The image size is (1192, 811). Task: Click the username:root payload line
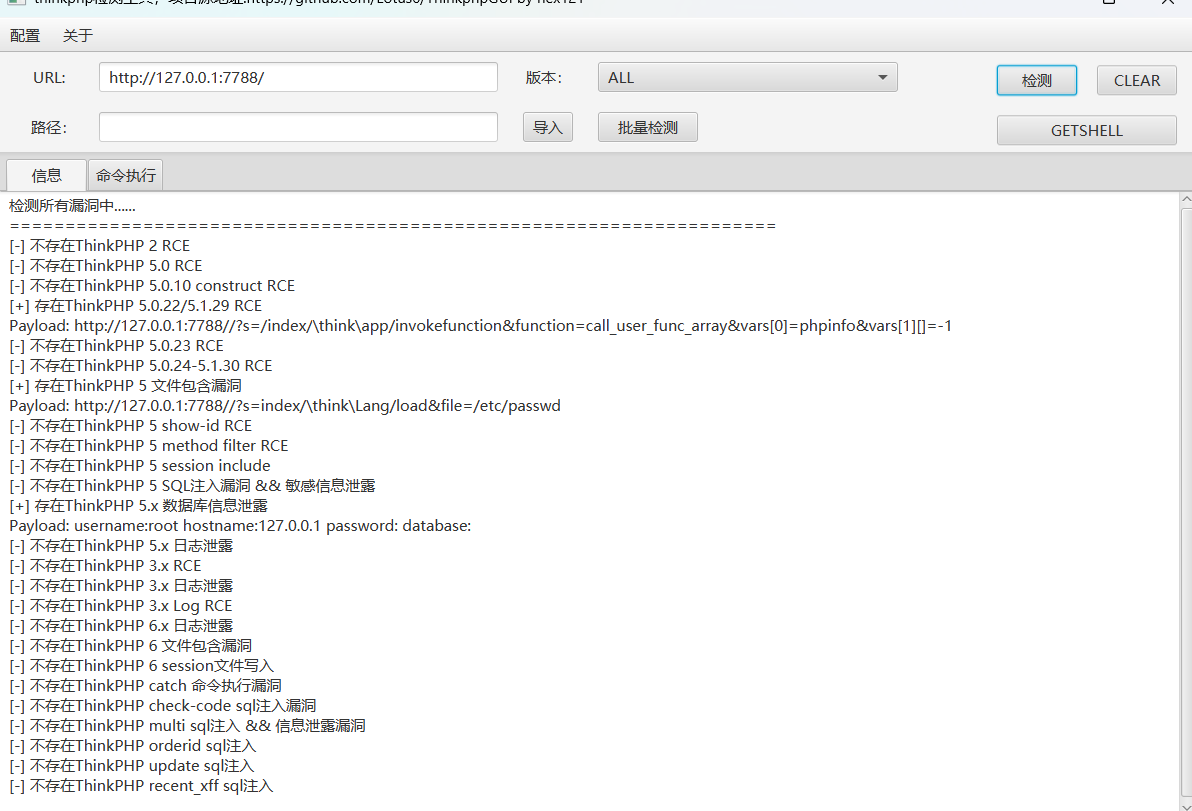pos(240,526)
